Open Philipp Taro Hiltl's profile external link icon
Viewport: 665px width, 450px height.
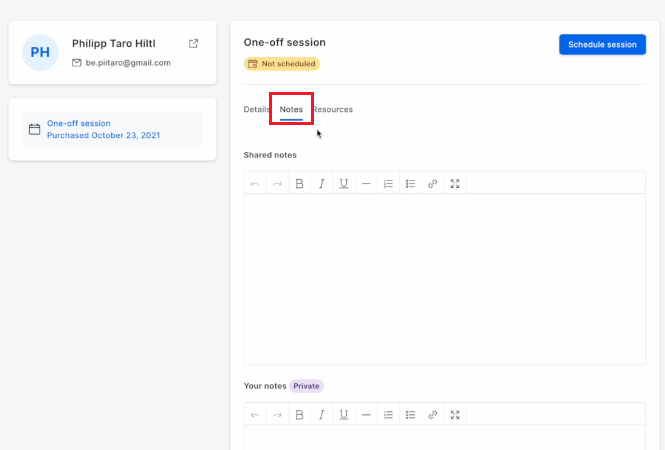(193, 43)
